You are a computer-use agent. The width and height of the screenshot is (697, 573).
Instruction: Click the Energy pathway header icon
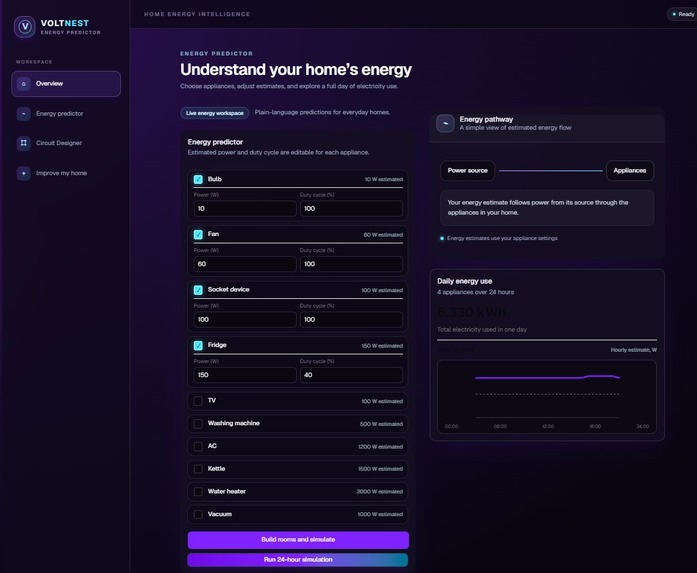tap(445, 124)
